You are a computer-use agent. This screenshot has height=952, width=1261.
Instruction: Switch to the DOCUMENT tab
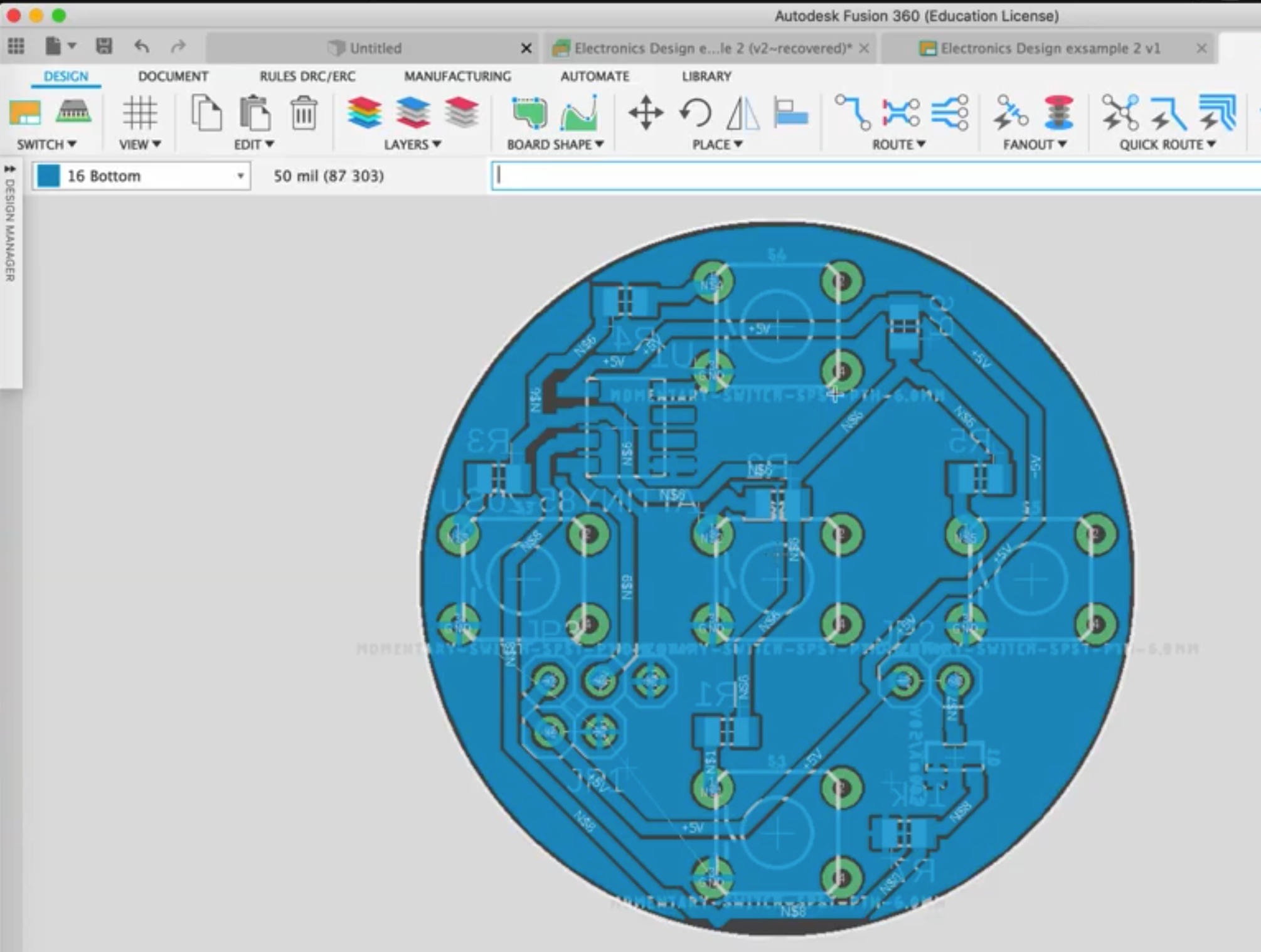click(173, 77)
